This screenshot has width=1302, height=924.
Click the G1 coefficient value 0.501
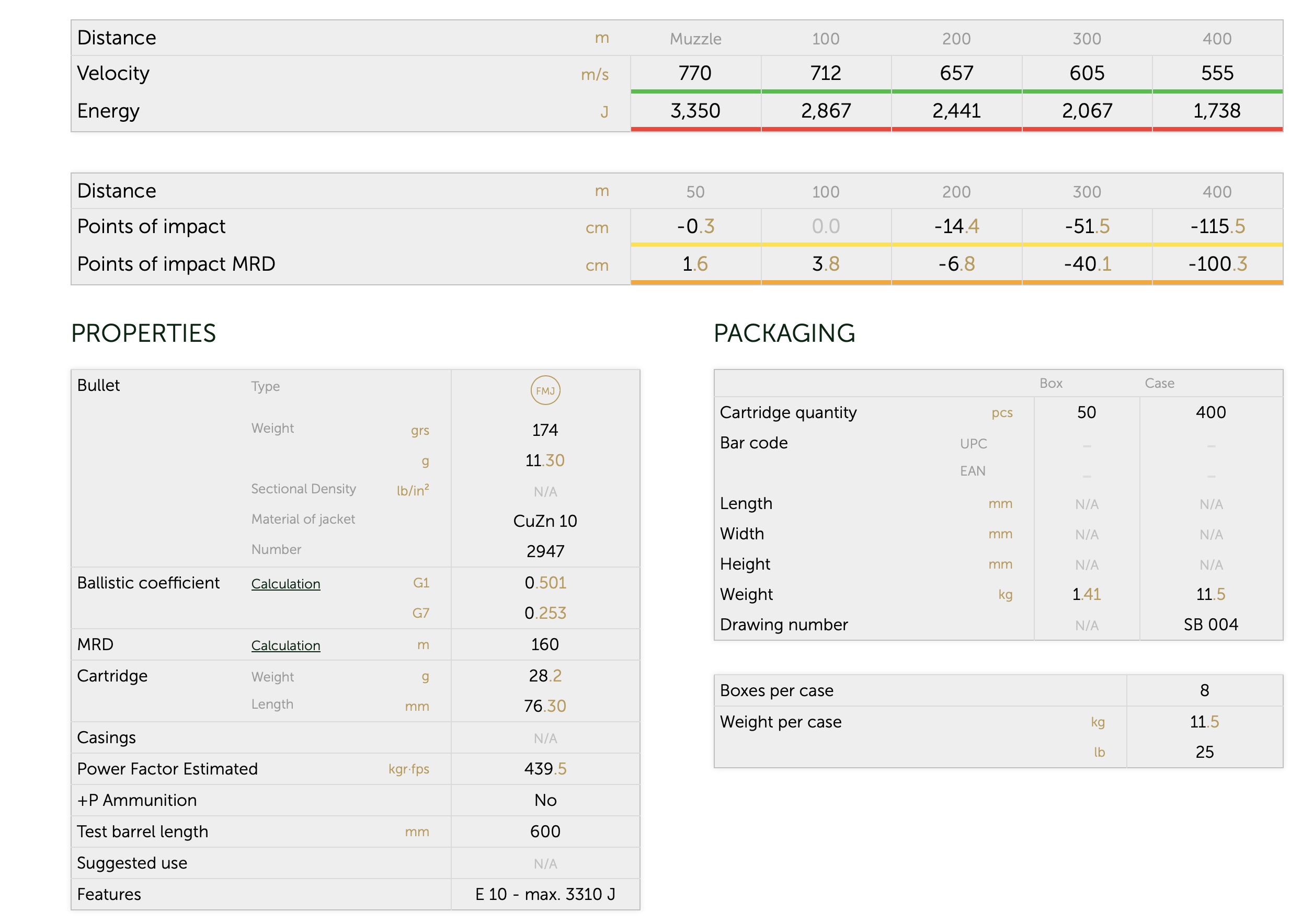545,583
